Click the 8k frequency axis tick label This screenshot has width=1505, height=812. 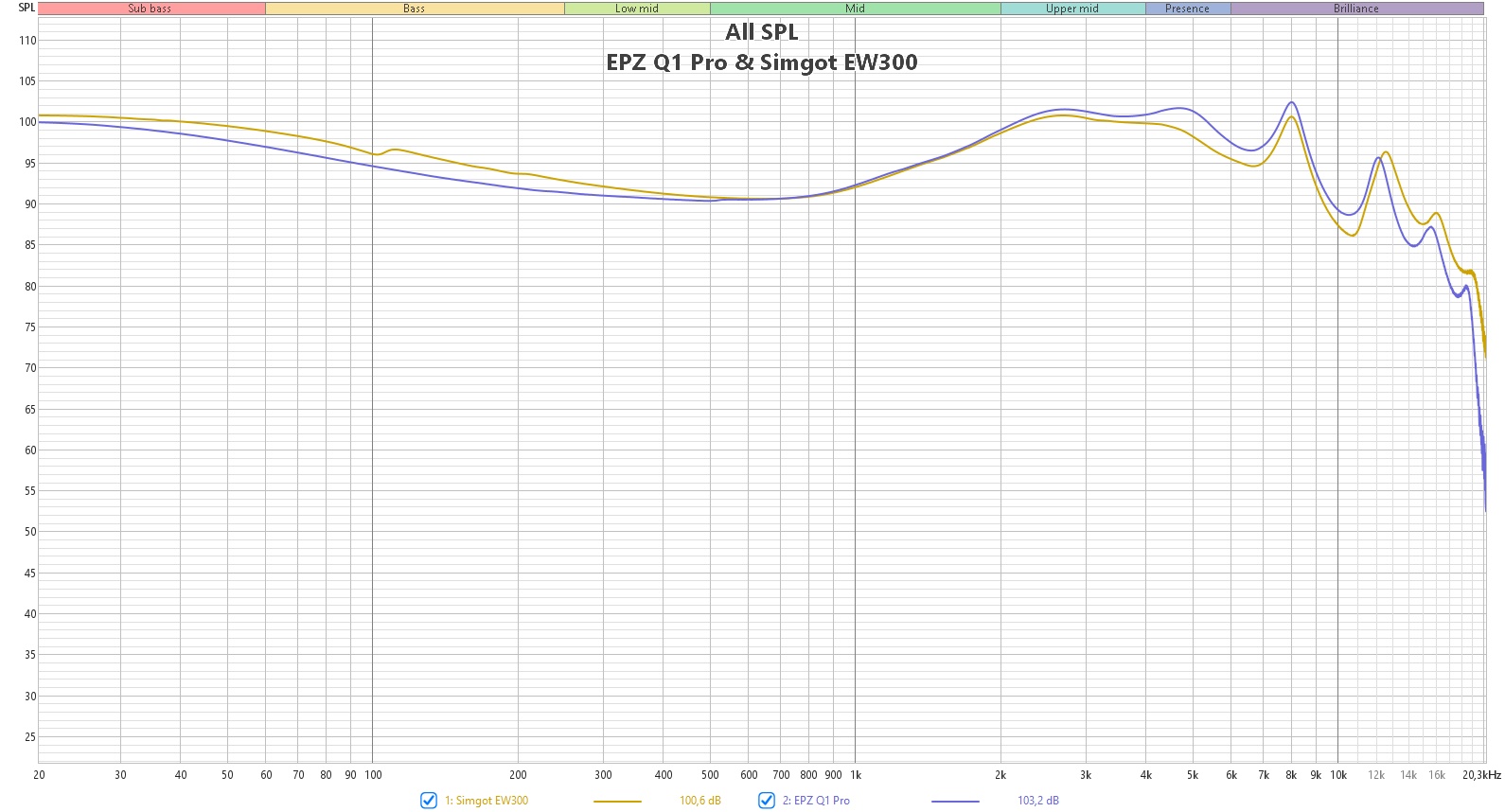pyautogui.click(x=1291, y=775)
